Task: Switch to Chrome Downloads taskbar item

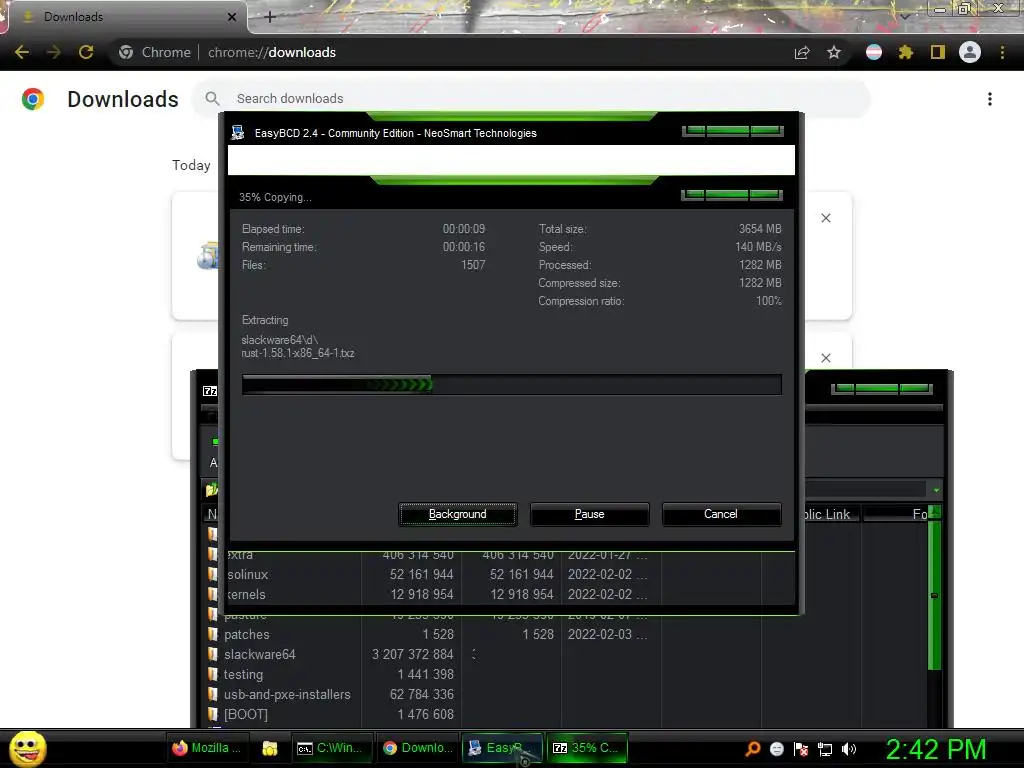Action: [418, 748]
